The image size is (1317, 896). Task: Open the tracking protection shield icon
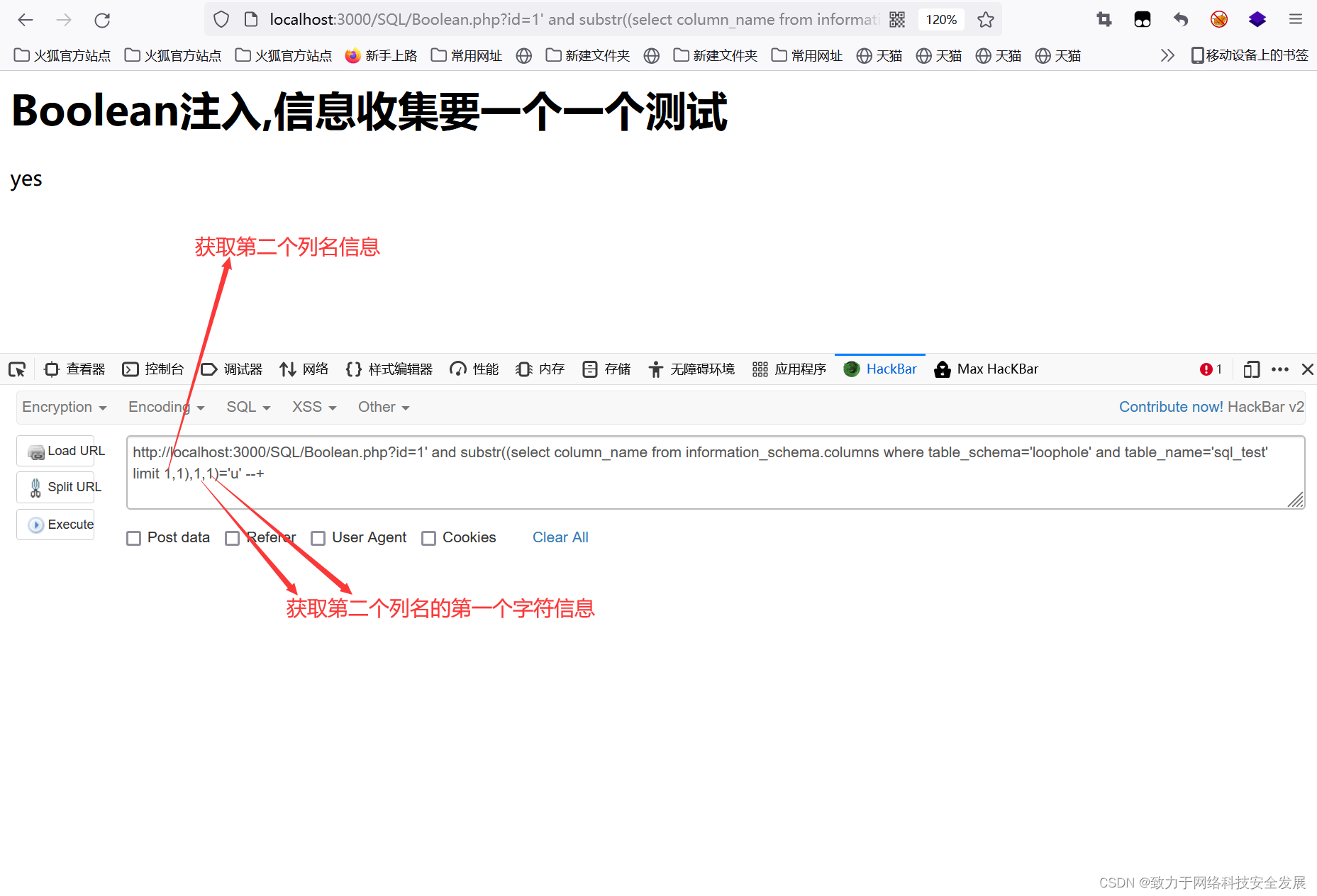pyautogui.click(x=221, y=20)
